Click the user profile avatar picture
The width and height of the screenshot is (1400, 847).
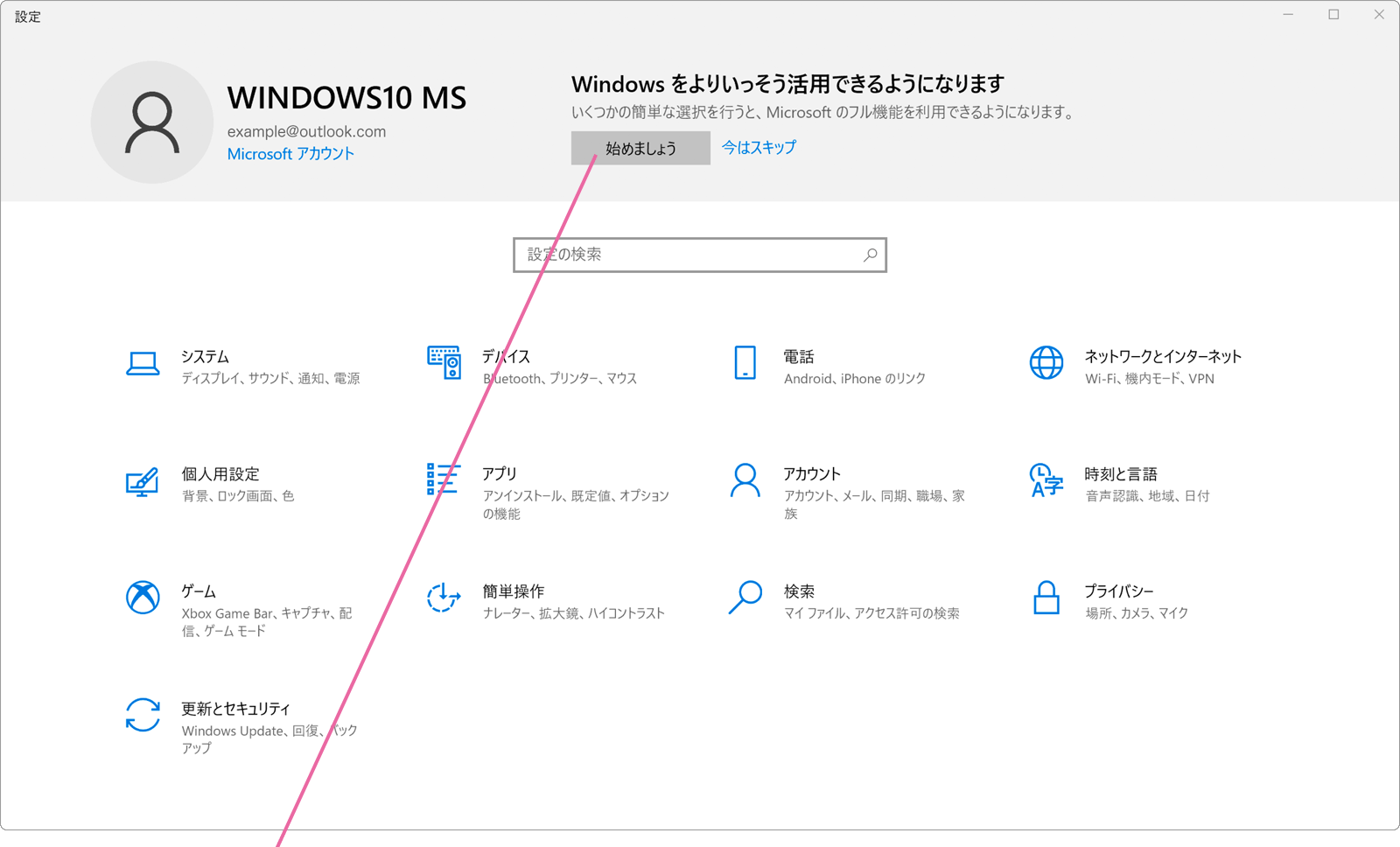pos(152,122)
